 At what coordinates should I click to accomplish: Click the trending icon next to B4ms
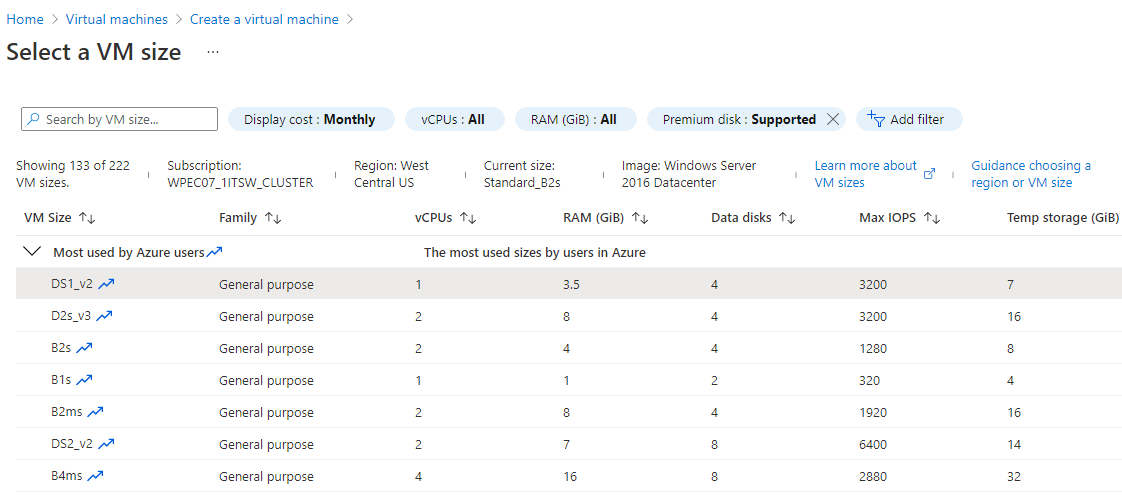[x=95, y=474]
